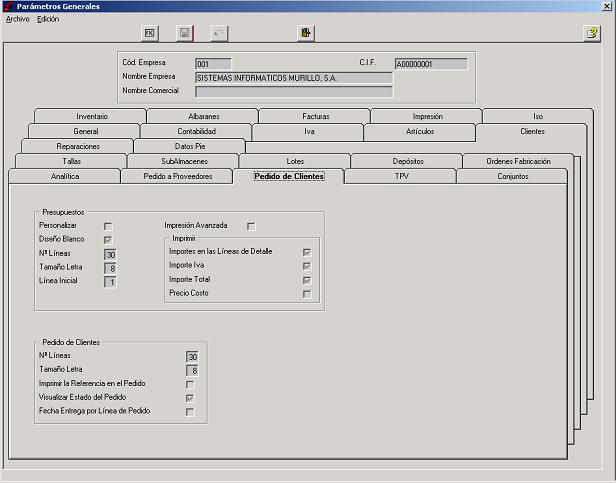Toggle the Importe Total checkbox

[307, 280]
